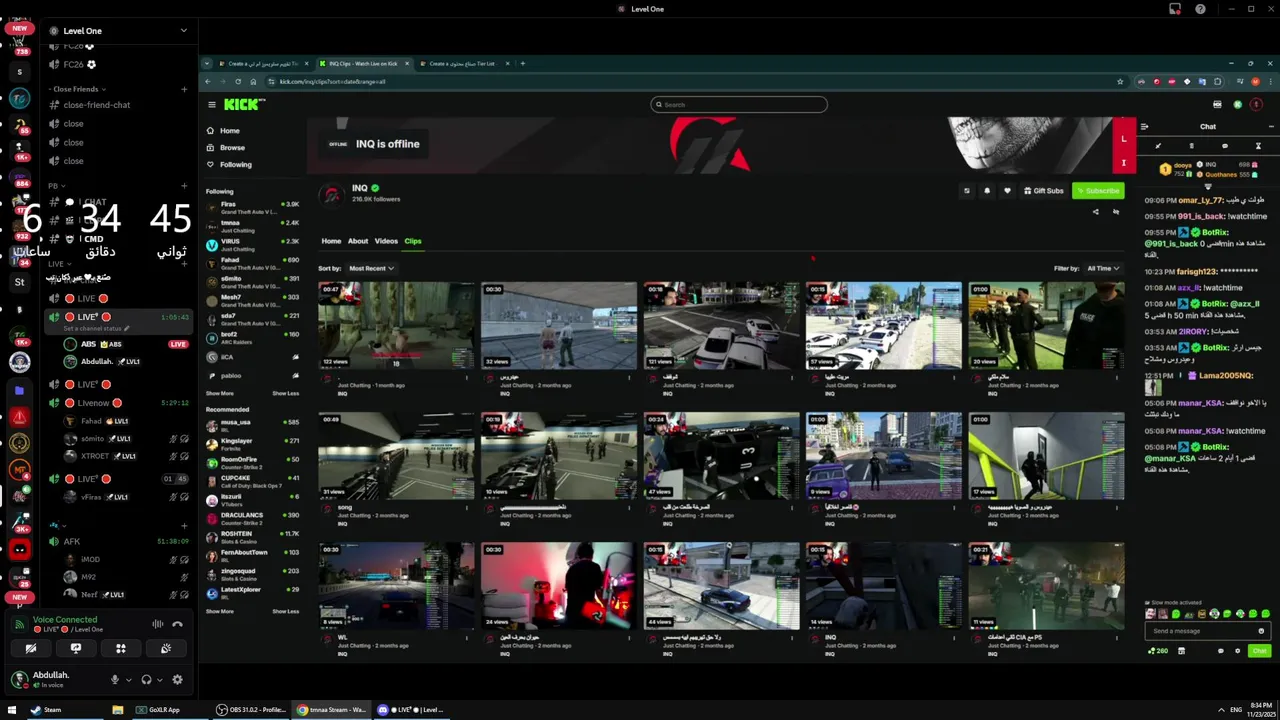Open OBS 31.0.2 in the taskbar

click(252, 710)
